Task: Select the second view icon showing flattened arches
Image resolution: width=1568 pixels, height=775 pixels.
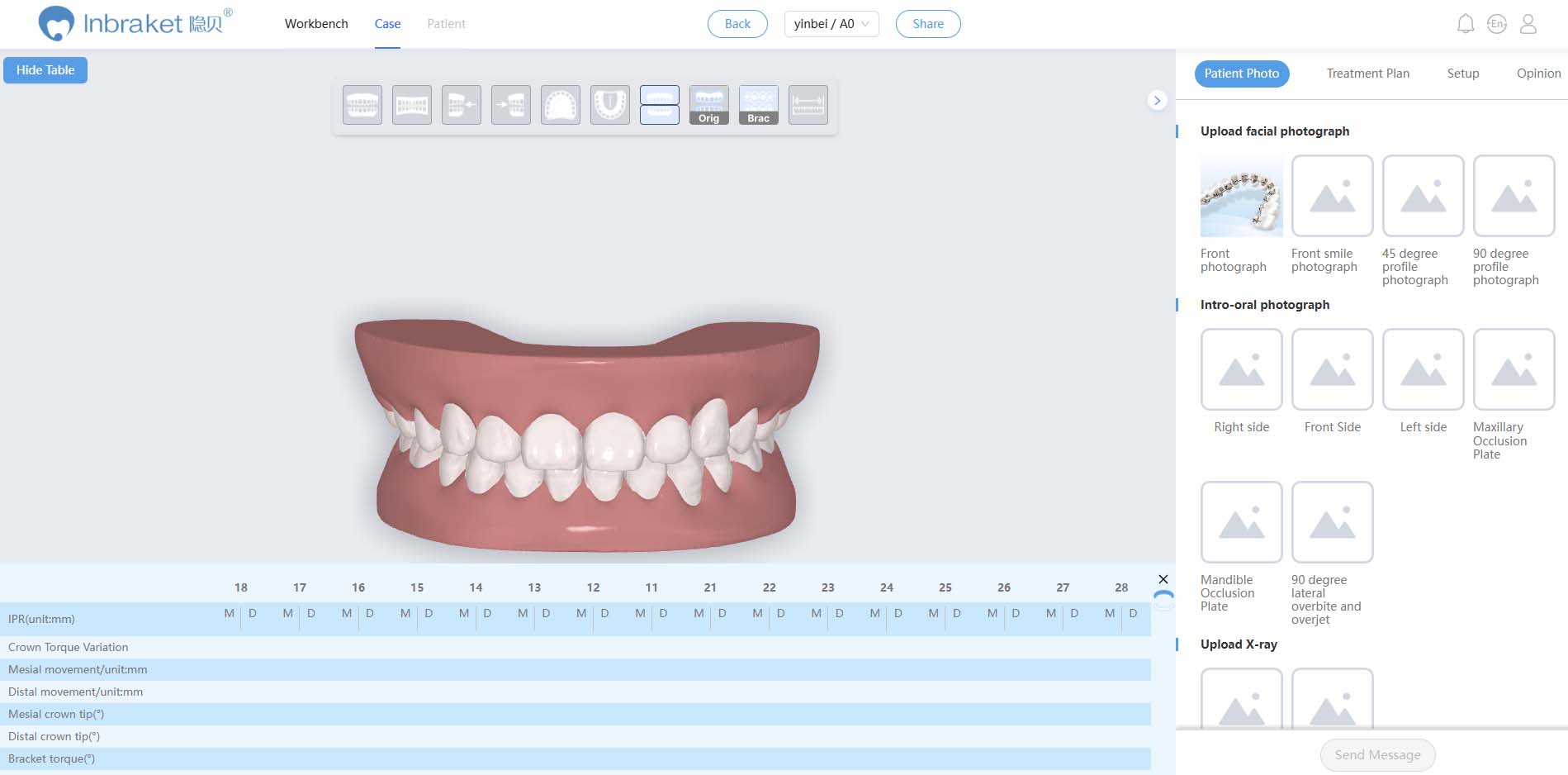Action: pos(412,105)
